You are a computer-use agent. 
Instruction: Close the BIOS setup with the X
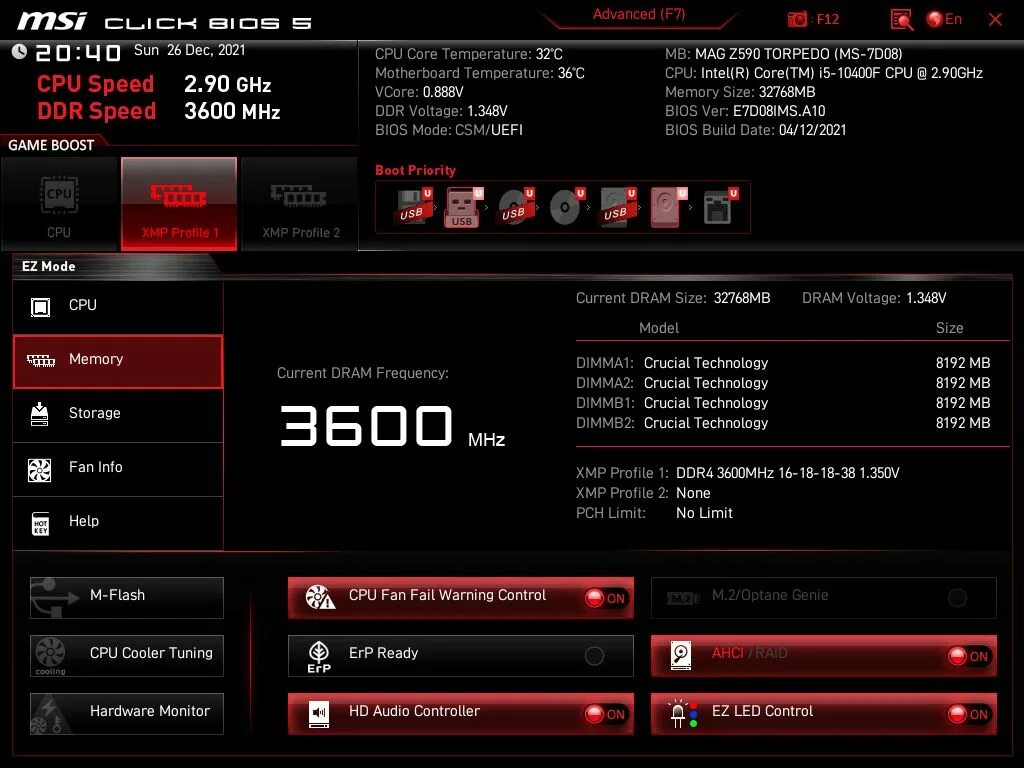tap(995, 20)
